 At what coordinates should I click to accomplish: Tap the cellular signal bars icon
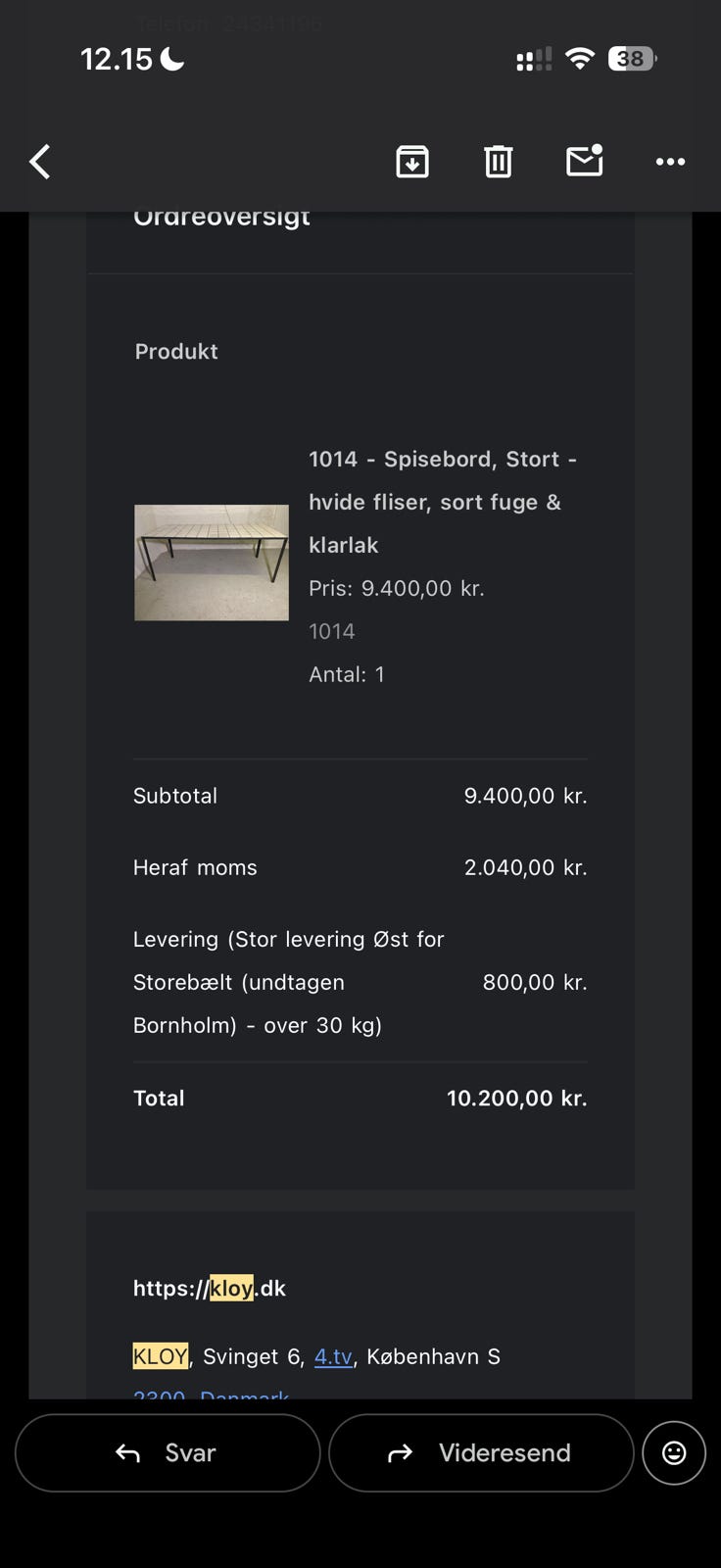pos(534,60)
